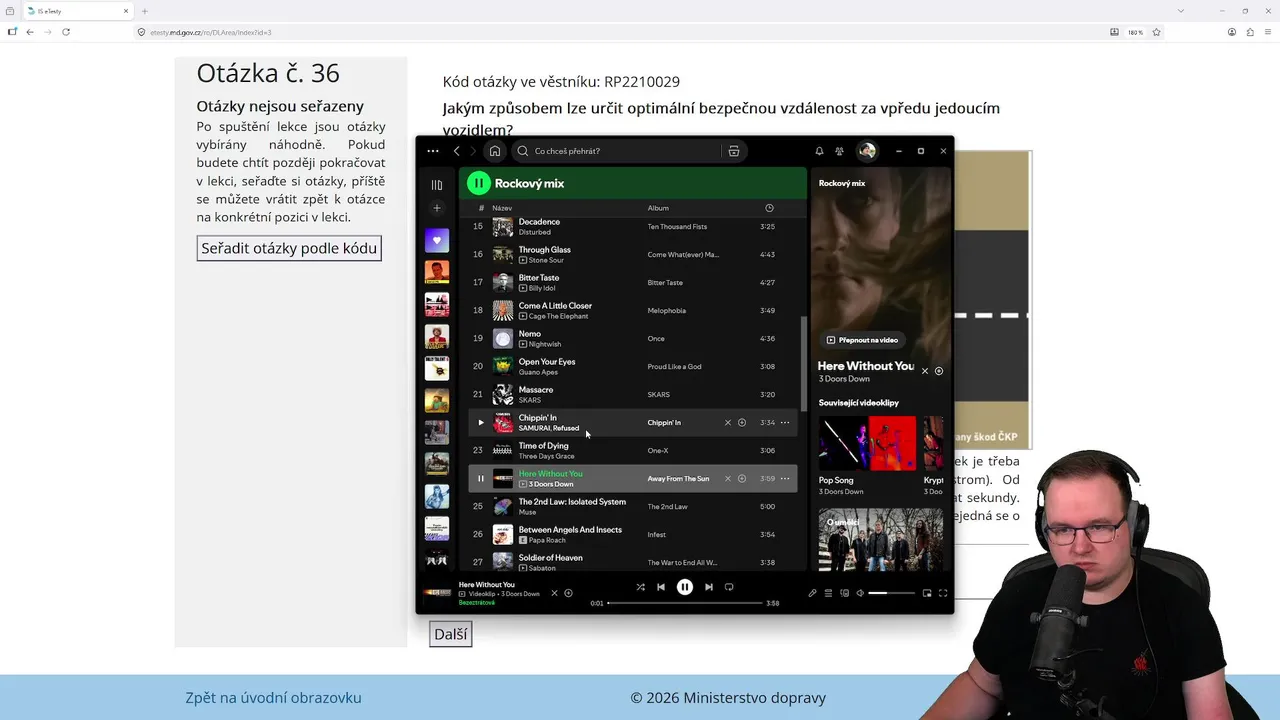The image size is (1280, 720).
Task: Create a new playlist with the plus icon
Action: click(436, 208)
